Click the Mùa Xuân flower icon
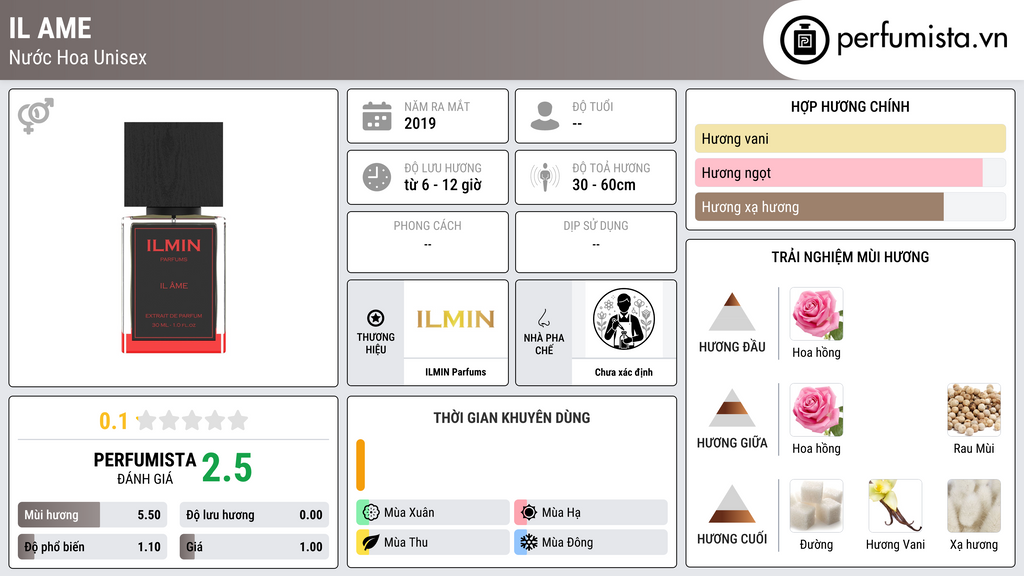1024x576 pixels. (x=371, y=512)
